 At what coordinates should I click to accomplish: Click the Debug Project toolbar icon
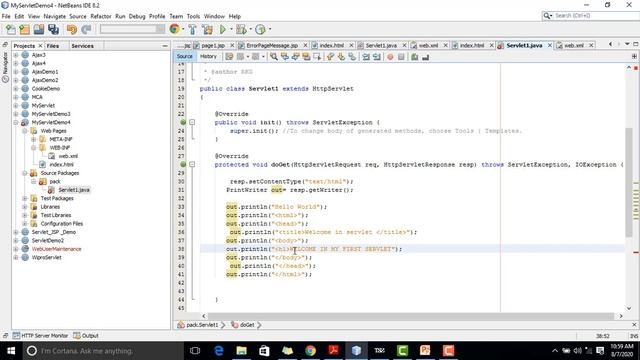click(x=241, y=29)
